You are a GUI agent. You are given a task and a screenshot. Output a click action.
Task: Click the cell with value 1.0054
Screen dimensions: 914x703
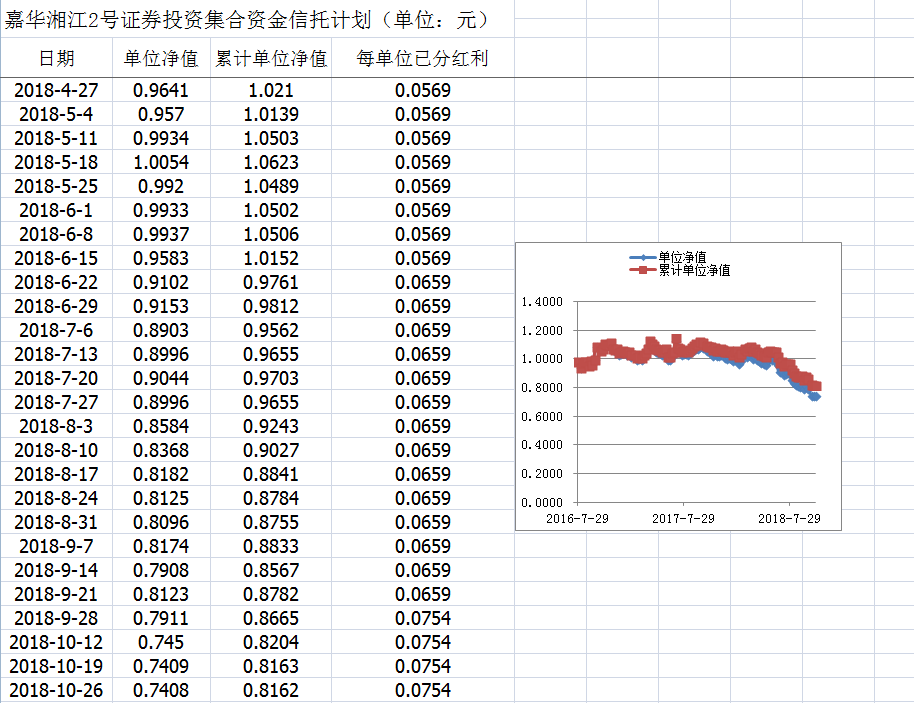(161, 161)
